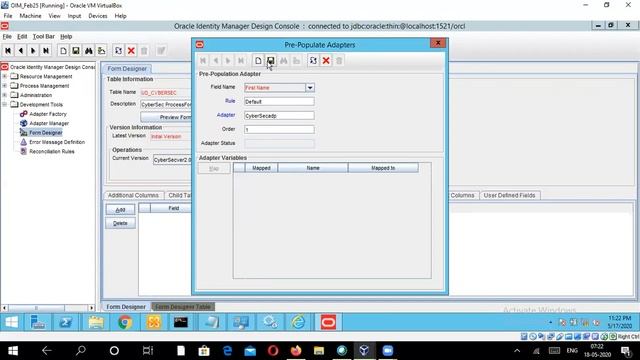Click Refresh icon in Pre-Populate Adapters dialog

[x=313, y=61]
